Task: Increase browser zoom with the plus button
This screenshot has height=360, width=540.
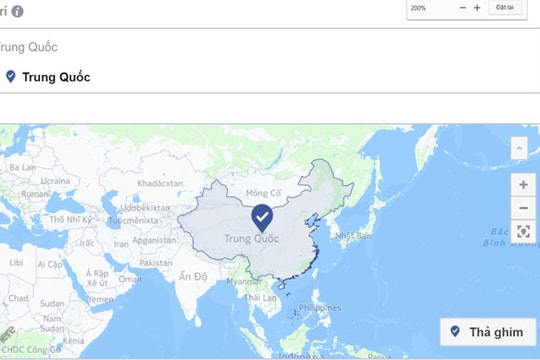Action: pyautogui.click(x=477, y=8)
